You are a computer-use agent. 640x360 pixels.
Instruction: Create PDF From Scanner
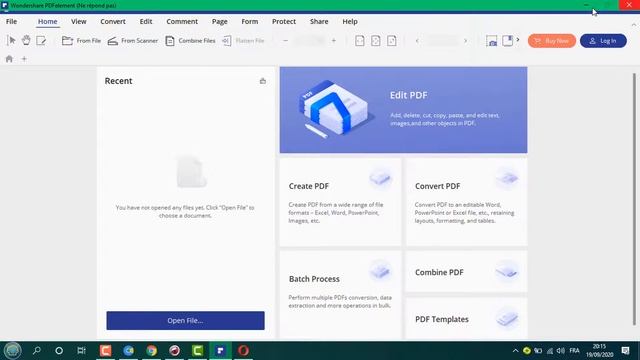[133, 40]
